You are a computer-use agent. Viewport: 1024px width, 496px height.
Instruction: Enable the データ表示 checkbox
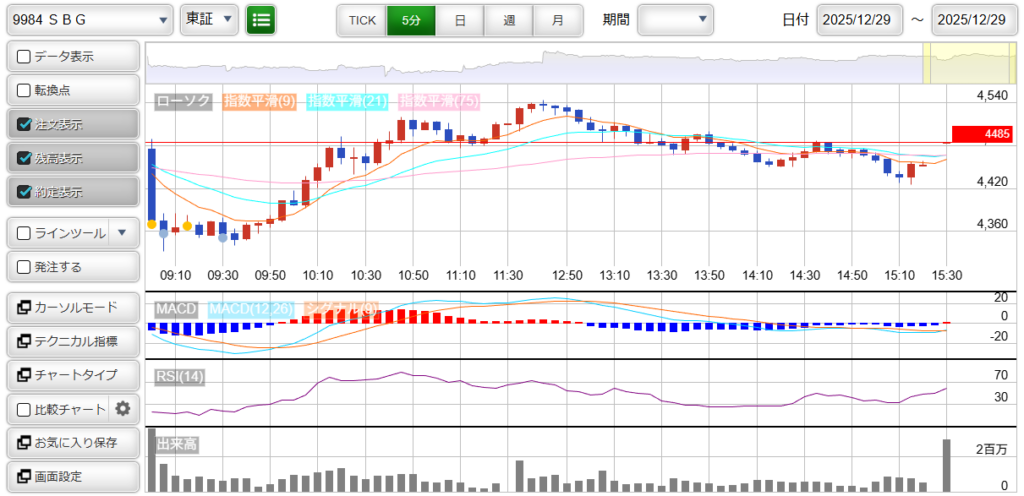(25, 57)
